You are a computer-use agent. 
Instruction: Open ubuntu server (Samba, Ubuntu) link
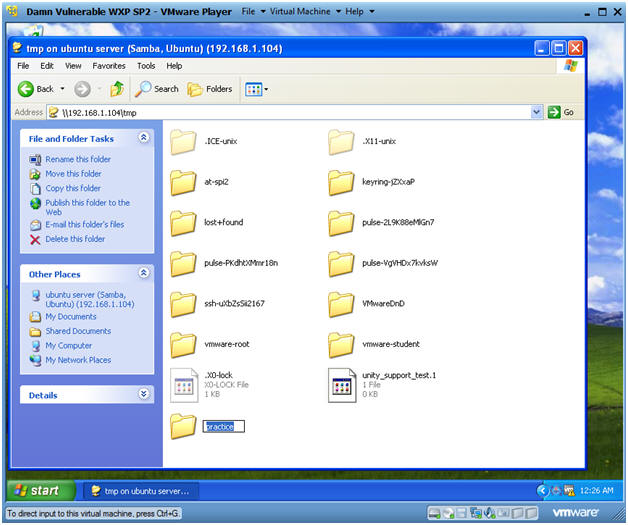pyautogui.click(x=90, y=299)
